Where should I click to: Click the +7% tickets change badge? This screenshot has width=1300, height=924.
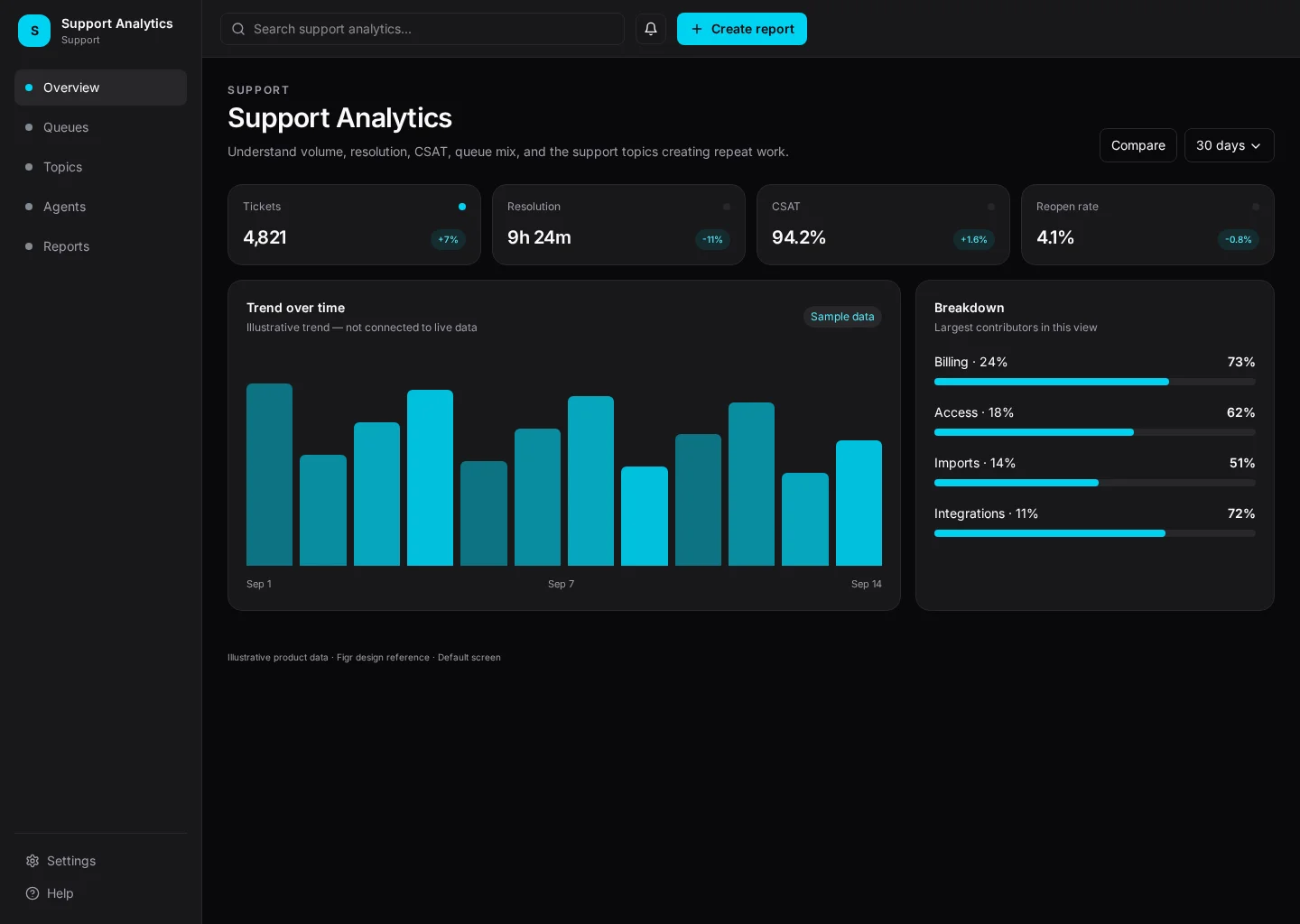449,239
